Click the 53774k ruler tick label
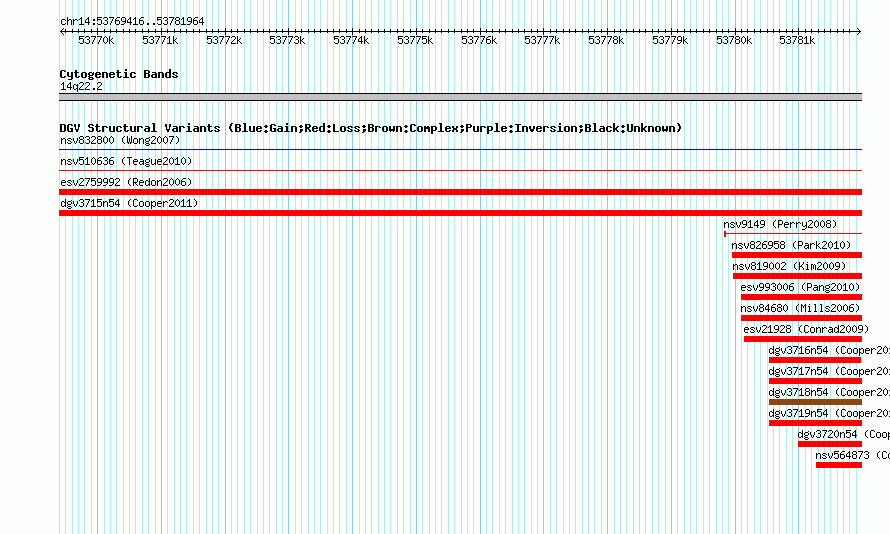Image resolution: width=890 pixels, height=534 pixels. 351,40
